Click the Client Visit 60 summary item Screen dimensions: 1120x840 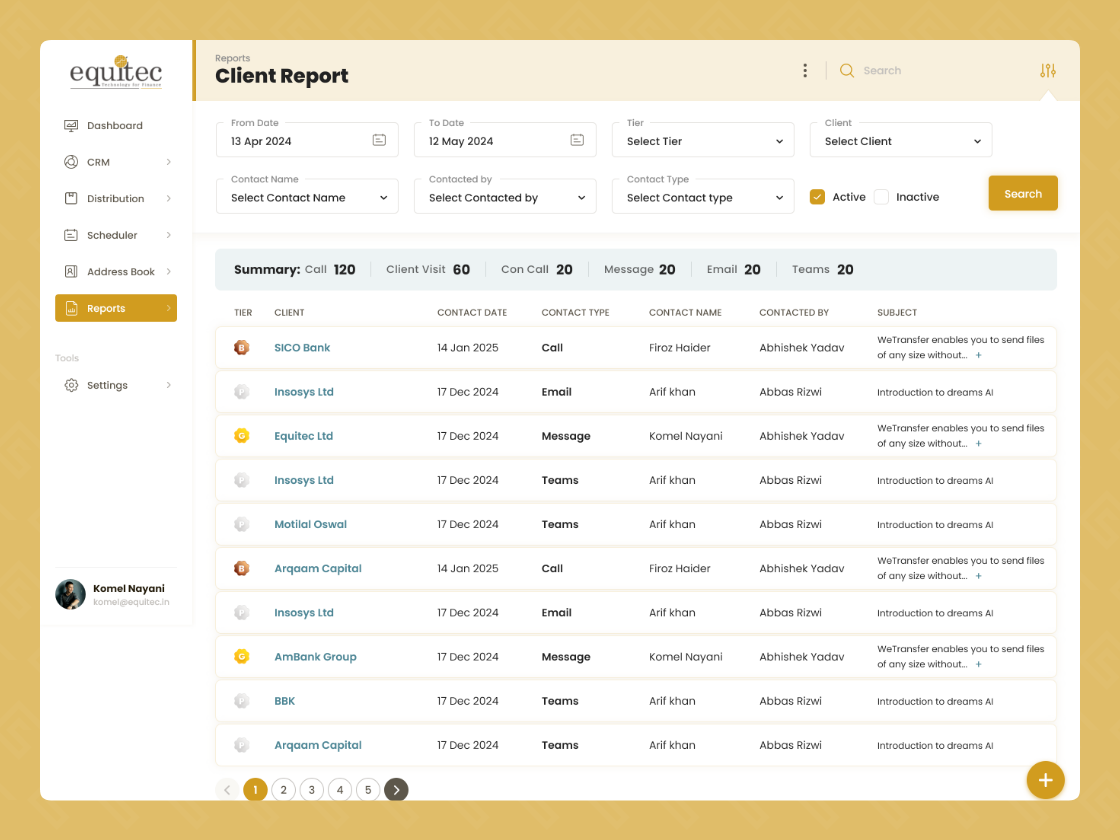coord(428,269)
